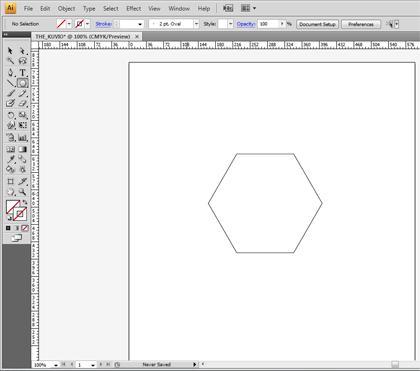
Task: Select the Type tool
Action: [x=22, y=72]
